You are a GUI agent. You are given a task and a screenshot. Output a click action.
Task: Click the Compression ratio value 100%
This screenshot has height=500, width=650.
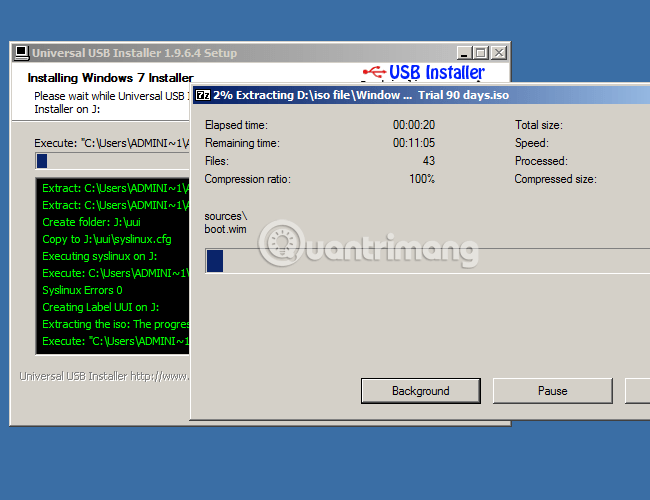422,179
